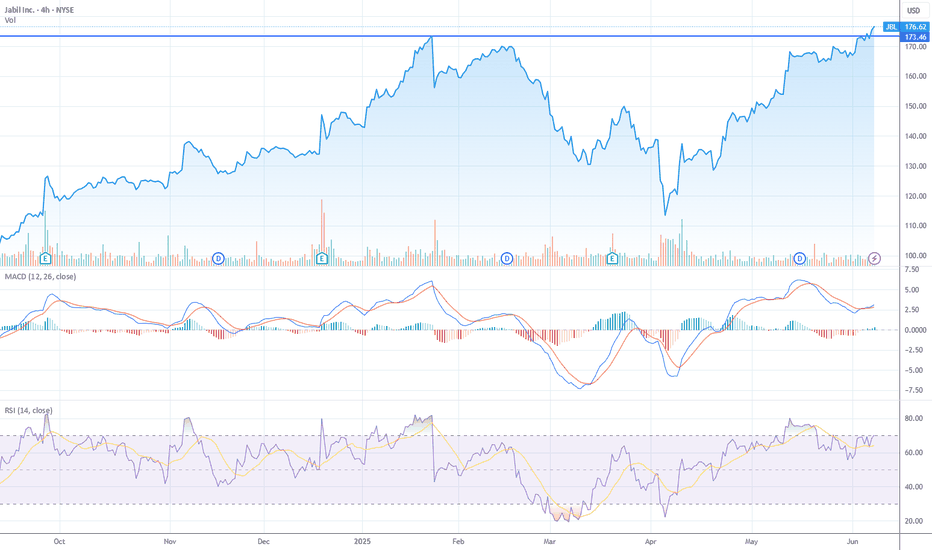Click the Mar label on time axis
The width and height of the screenshot is (932, 550).
coord(549,541)
